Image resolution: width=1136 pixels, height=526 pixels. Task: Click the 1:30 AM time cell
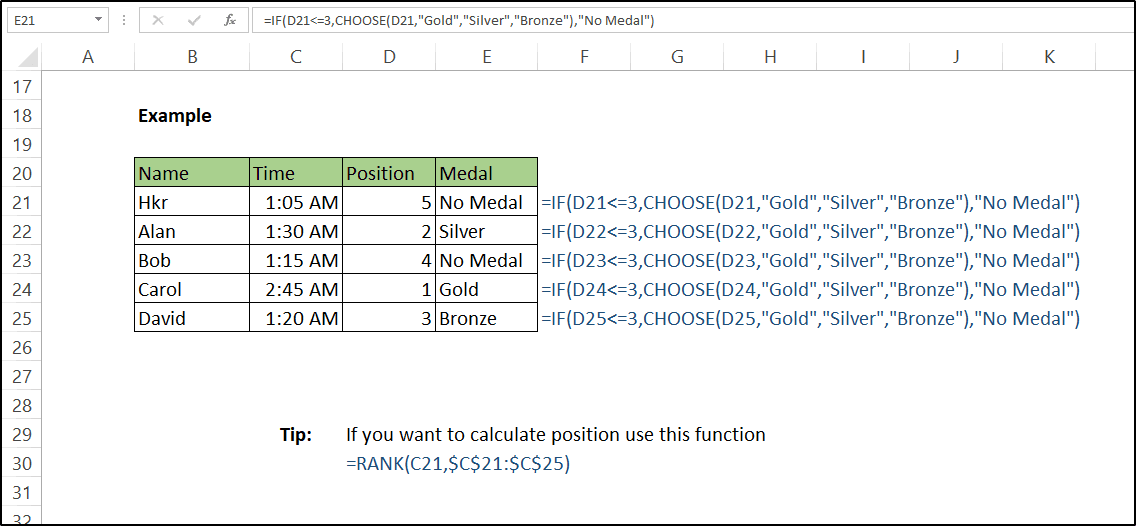[296, 232]
